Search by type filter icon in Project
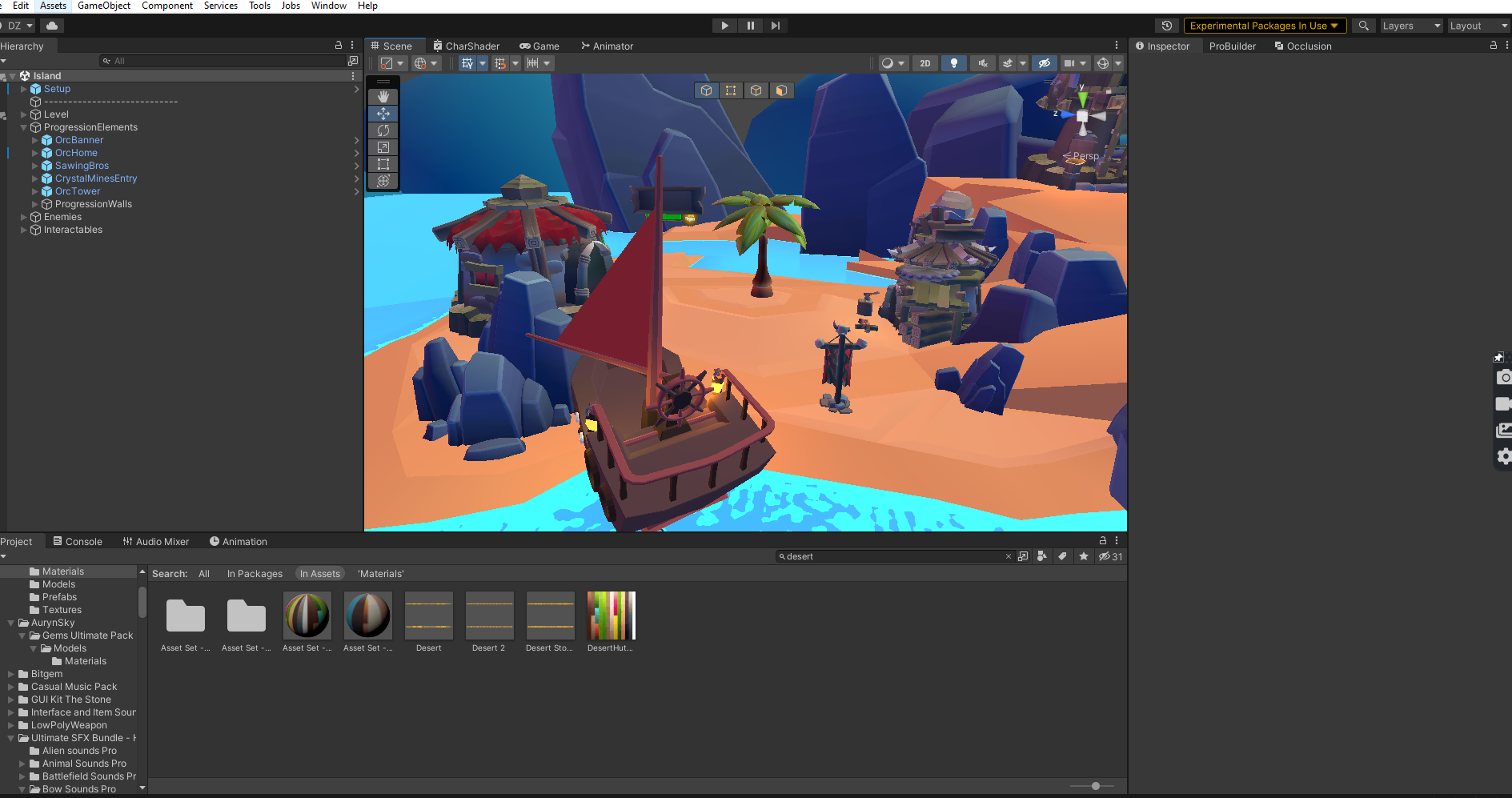 (x=1041, y=556)
